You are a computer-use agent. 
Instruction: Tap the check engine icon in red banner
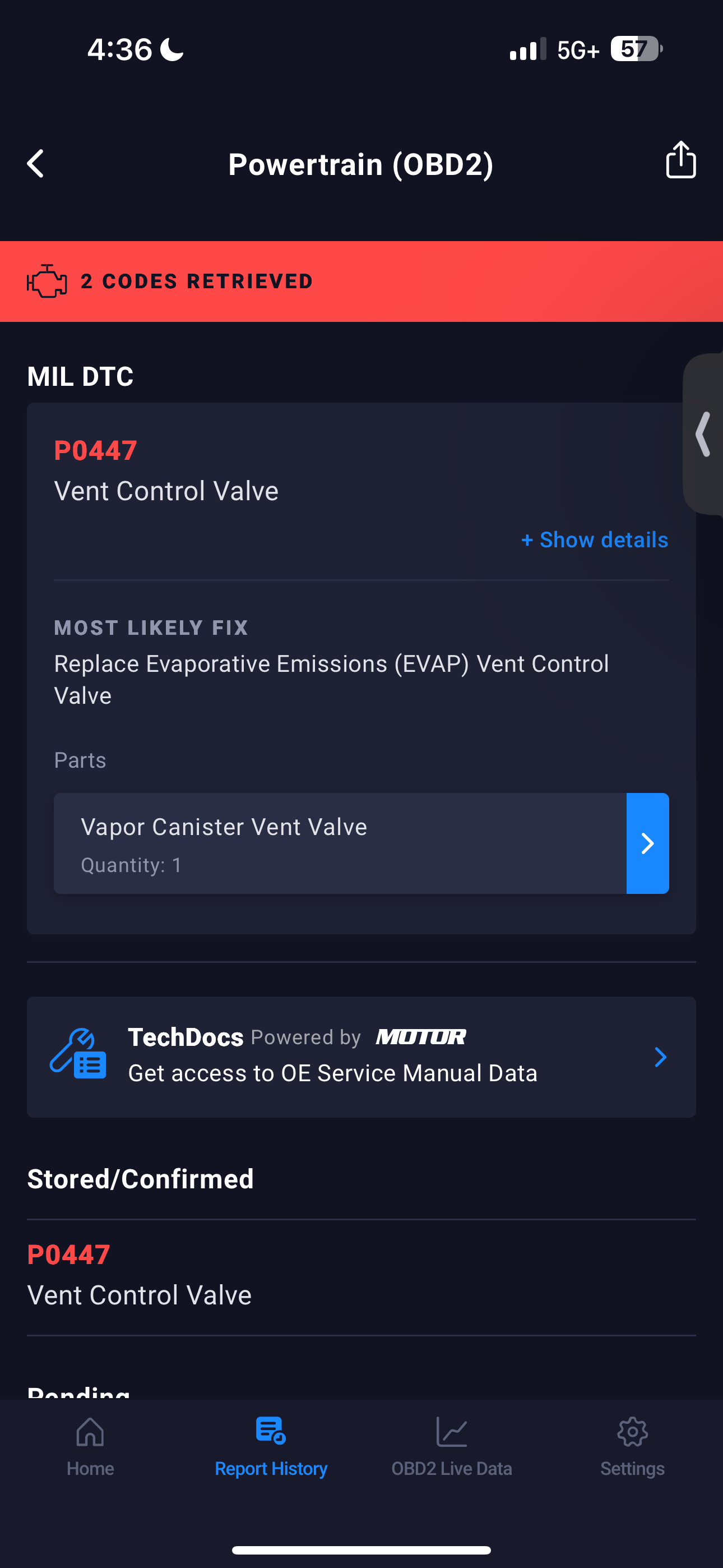pyautogui.click(x=47, y=281)
